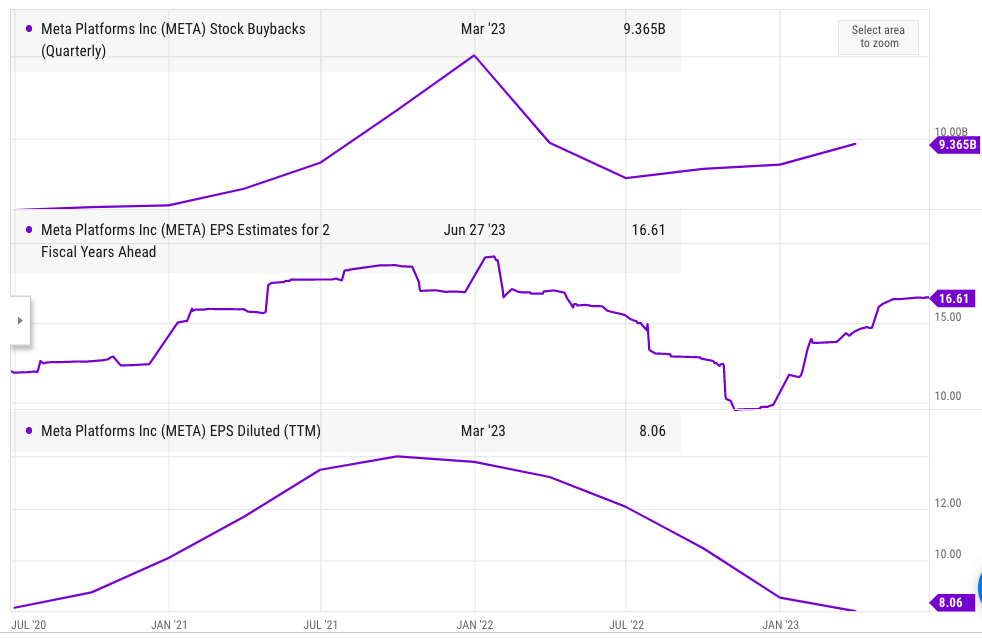Click the JUL '22 x-axis label
The image size is (982, 639).
pos(626,625)
